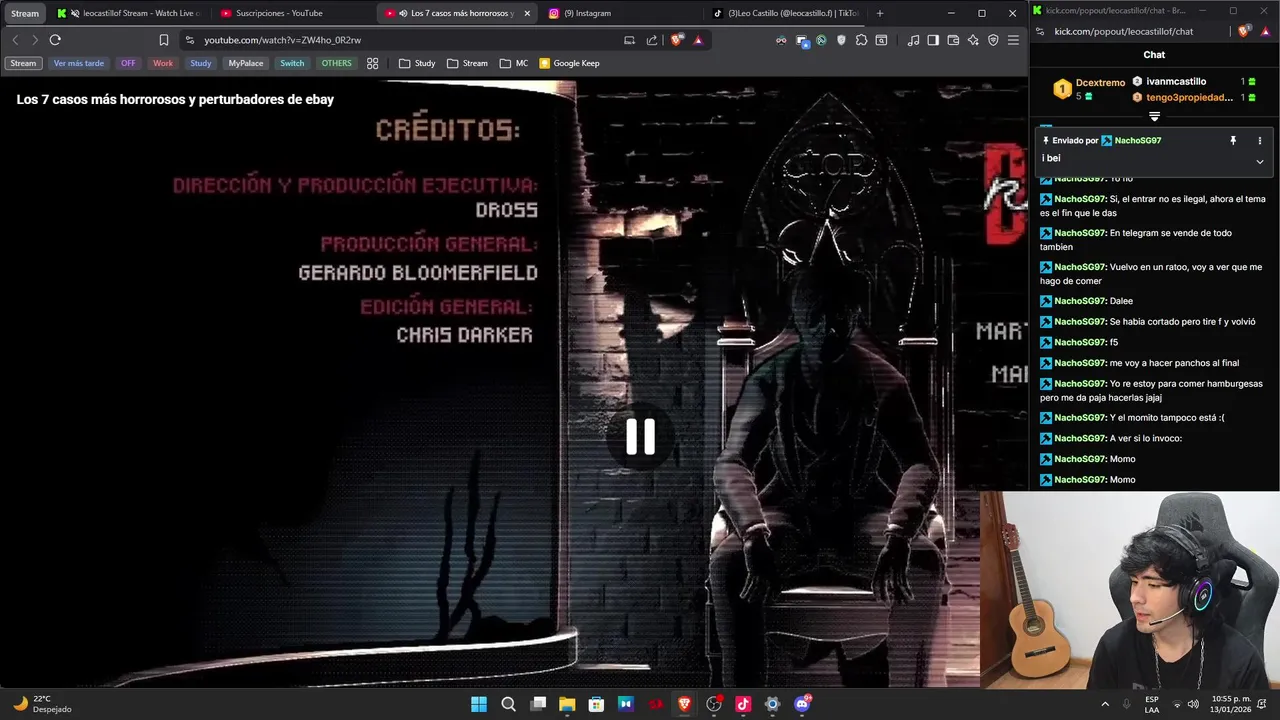Open the Windows Start menu

pyautogui.click(x=478, y=704)
